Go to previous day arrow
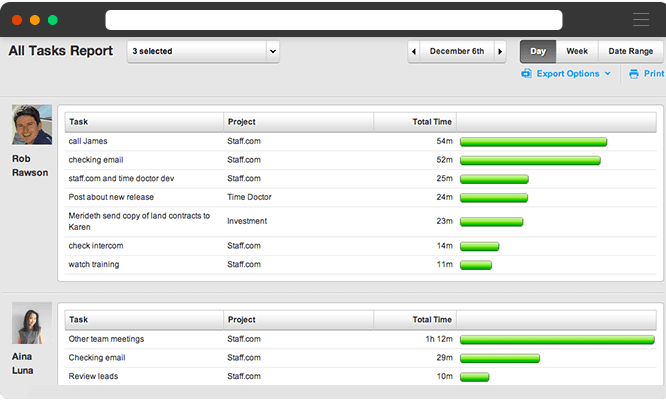 [414, 51]
